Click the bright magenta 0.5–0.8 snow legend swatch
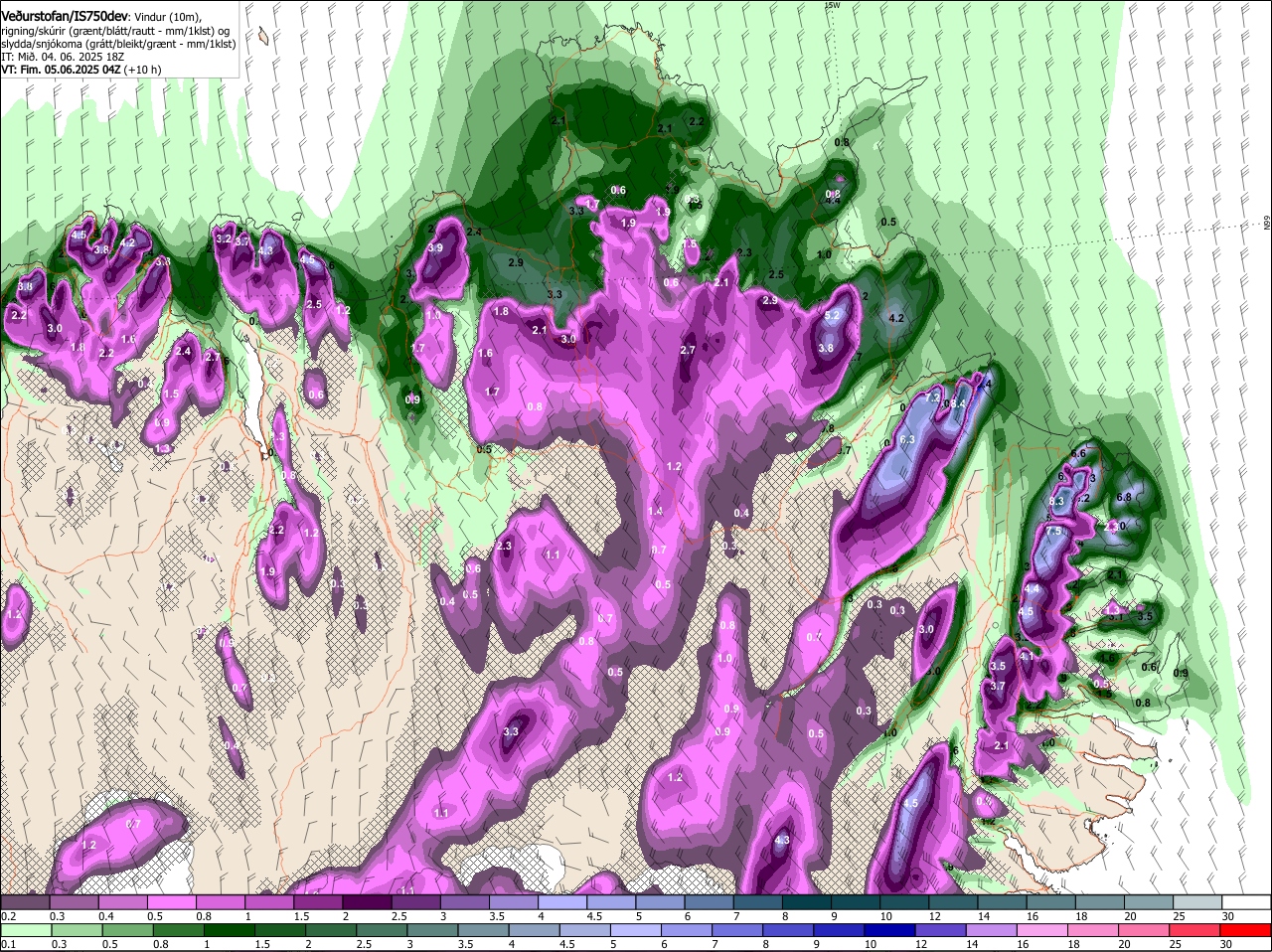 (173, 901)
